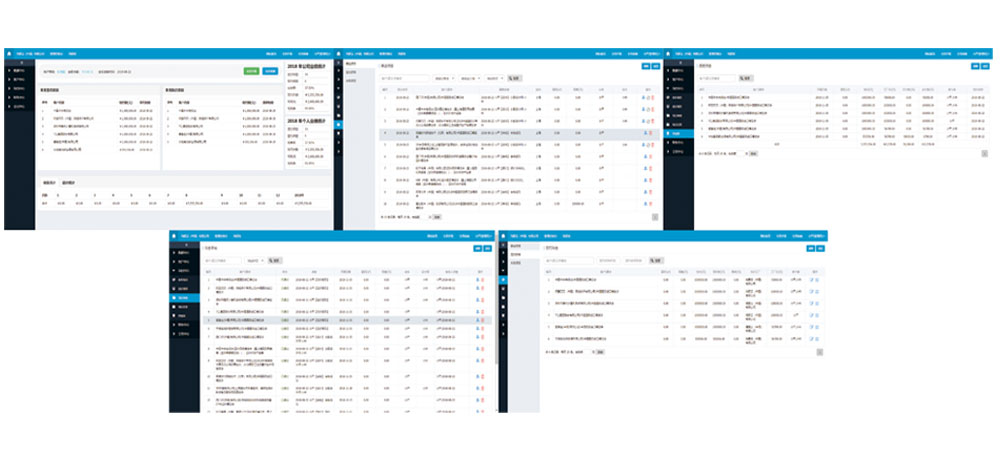The image size is (1000, 460).
Task: Click the search input in the top-middle list window
Action: 403,77
